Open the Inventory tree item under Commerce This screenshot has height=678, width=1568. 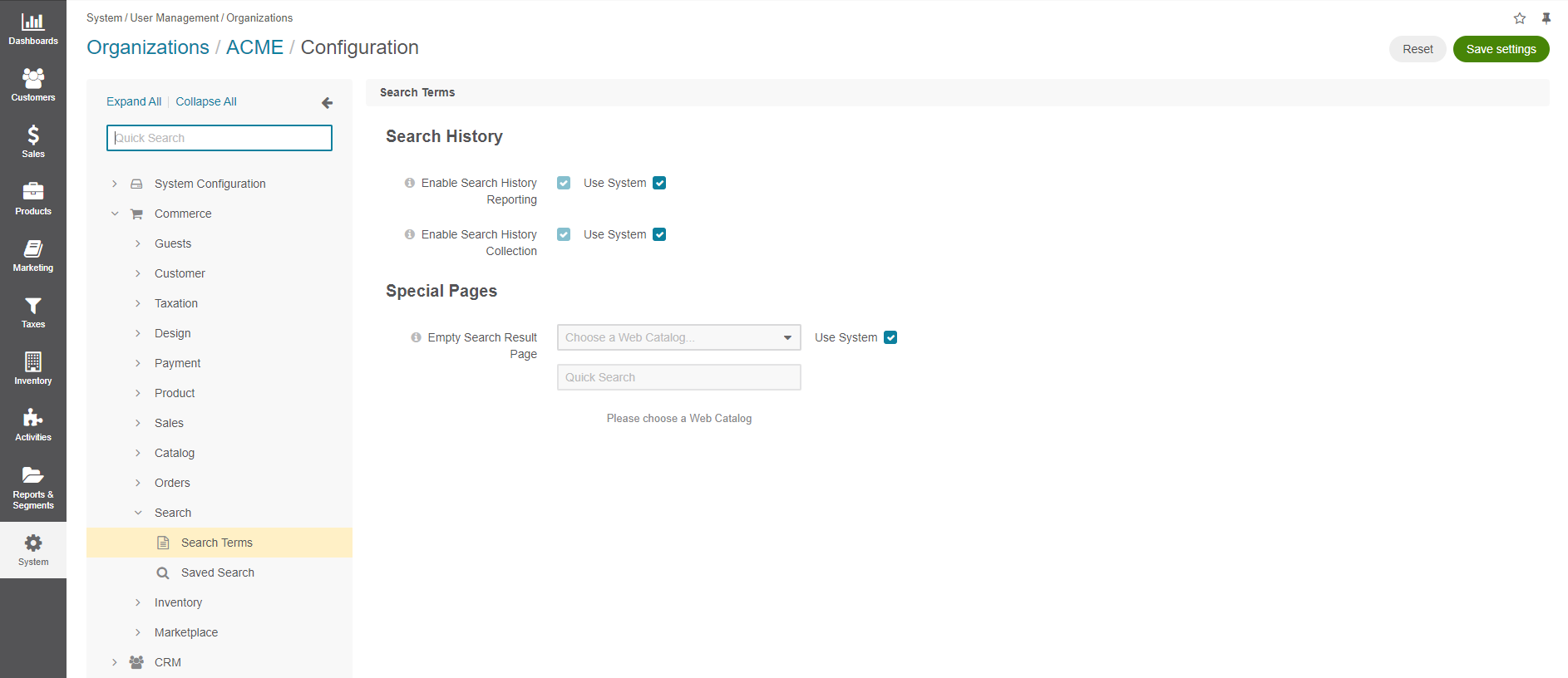(178, 602)
